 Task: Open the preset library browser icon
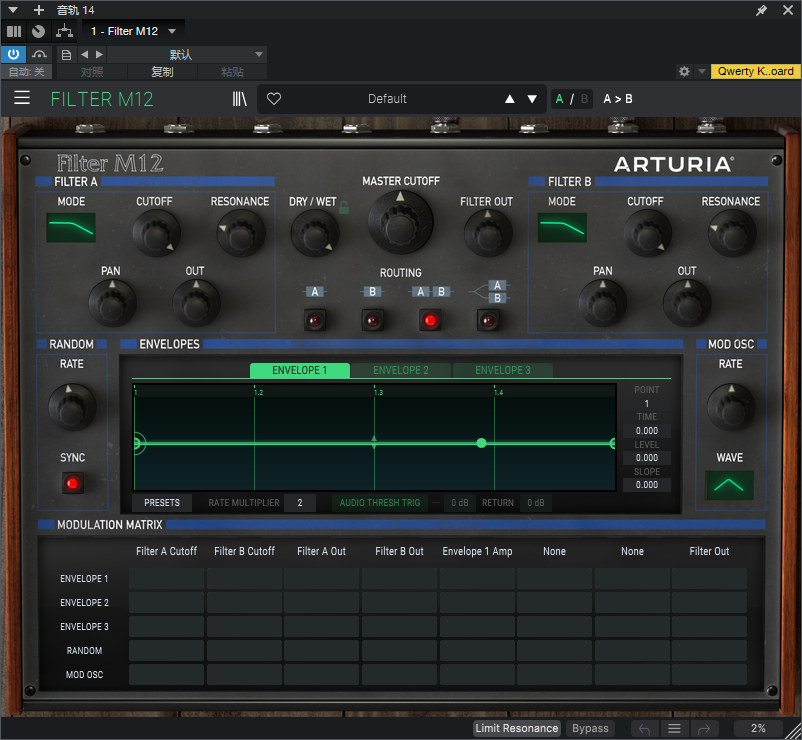239,99
